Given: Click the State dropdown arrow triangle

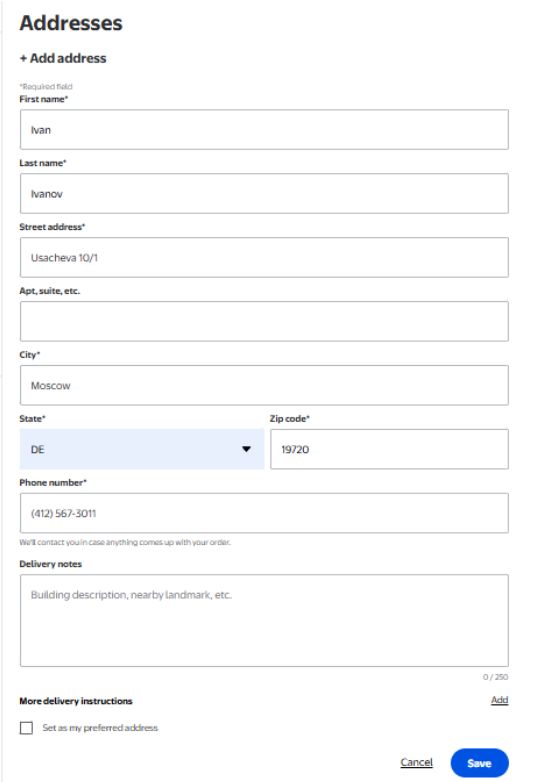Looking at the screenshot, I should (246, 449).
